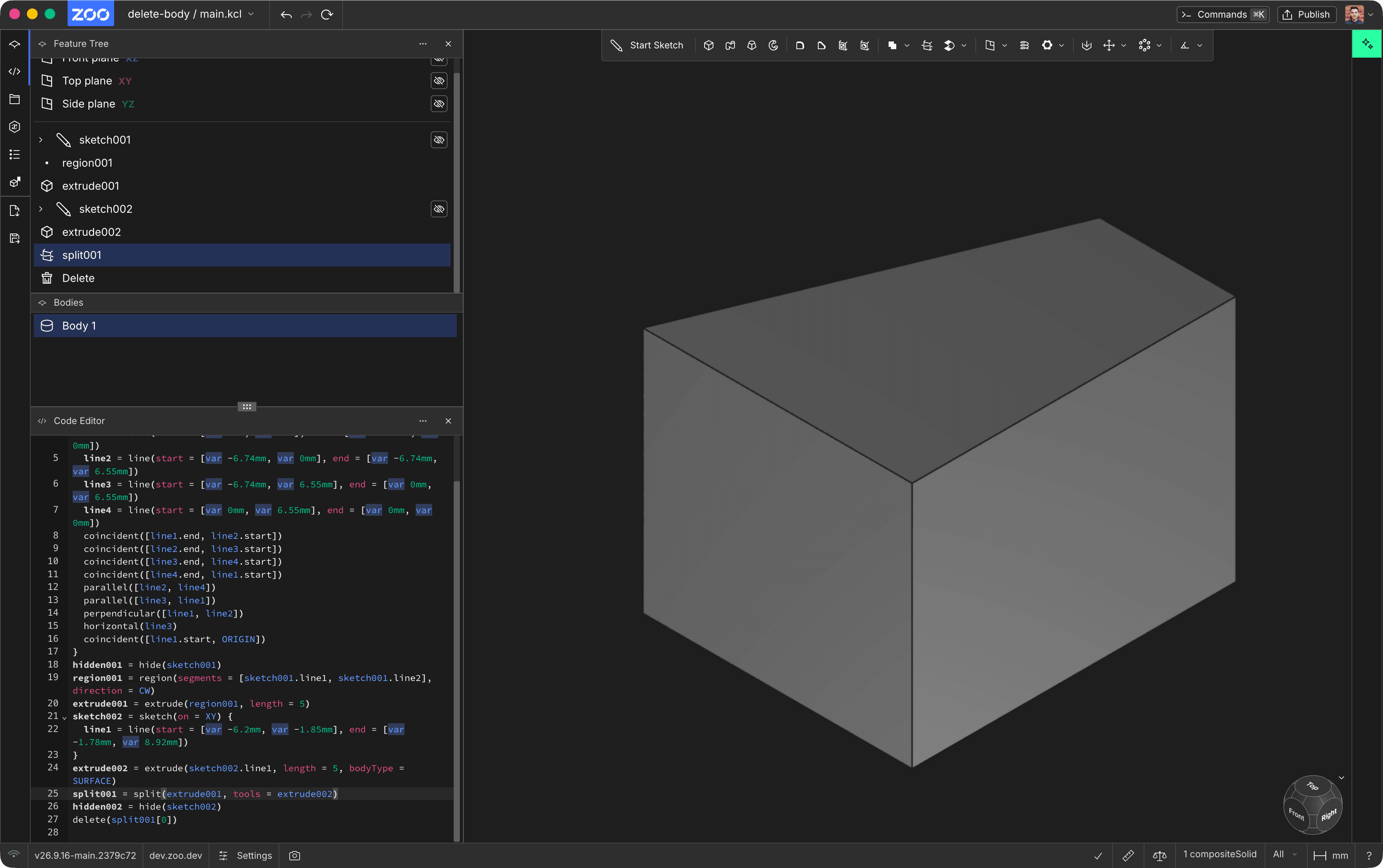Image resolution: width=1383 pixels, height=868 pixels.
Task: Open the code pane from left sidebar
Action: coord(15,71)
